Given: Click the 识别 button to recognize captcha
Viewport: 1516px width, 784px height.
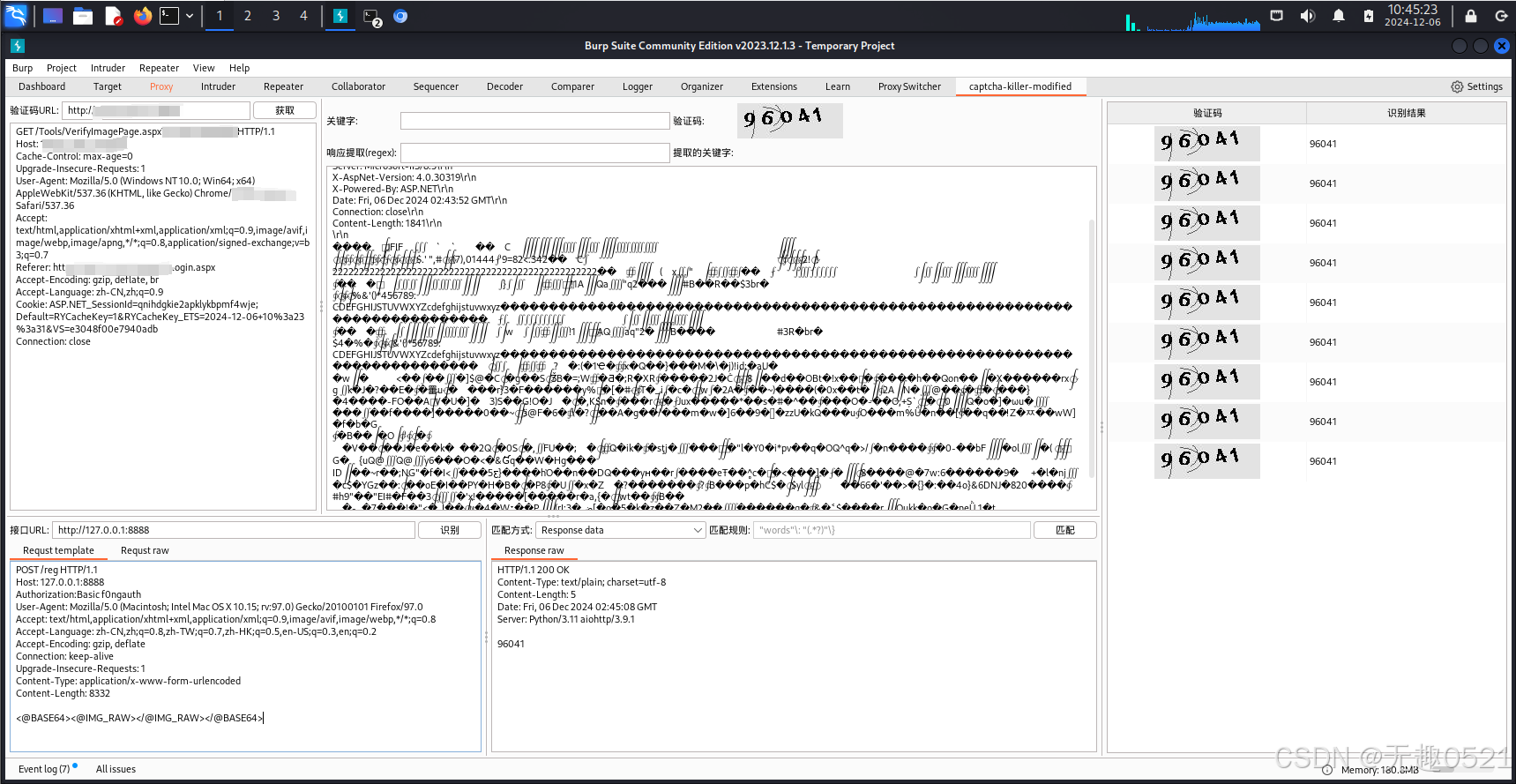Looking at the screenshot, I should pos(450,530).
